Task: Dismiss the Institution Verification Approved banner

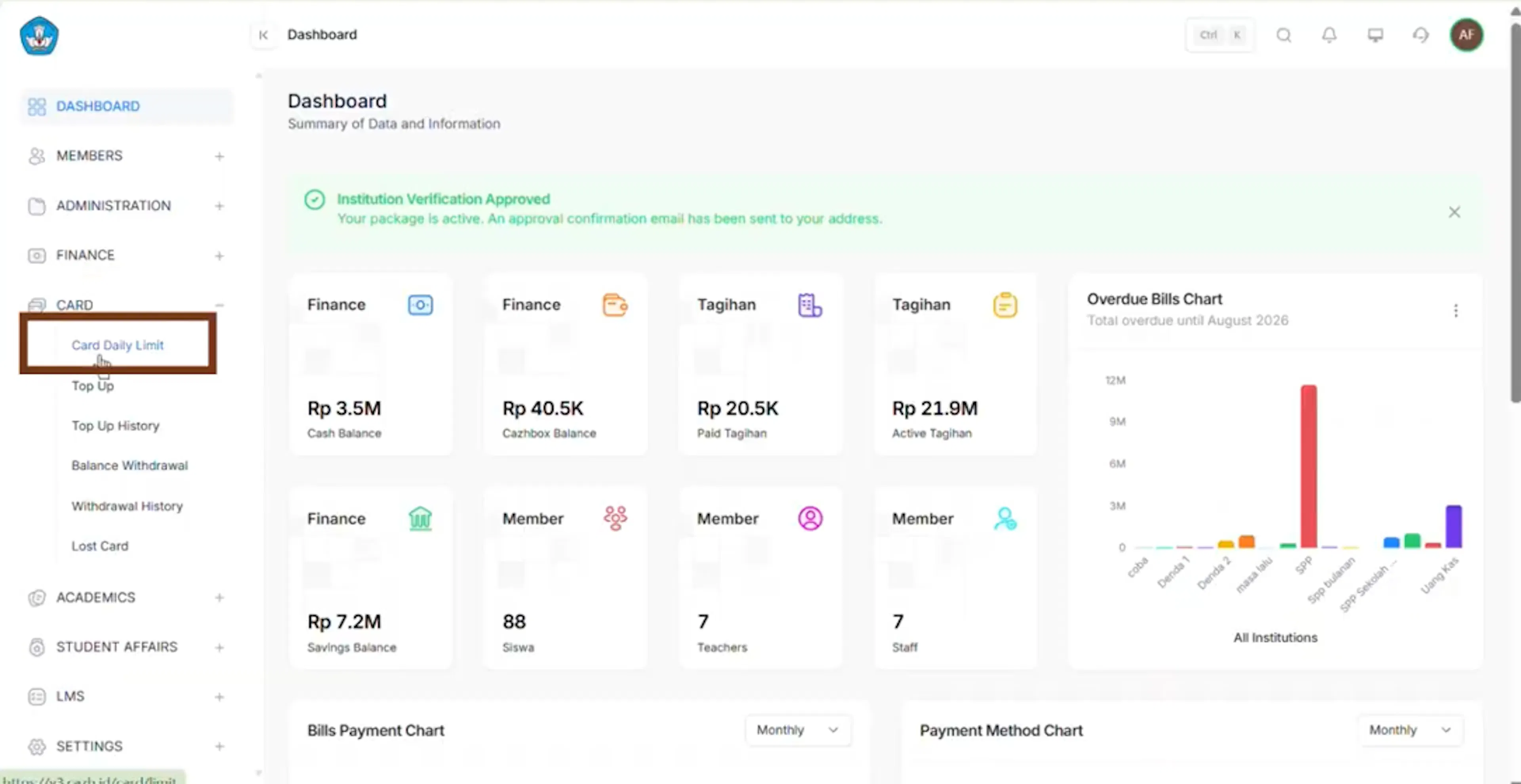Action: 1454,212
